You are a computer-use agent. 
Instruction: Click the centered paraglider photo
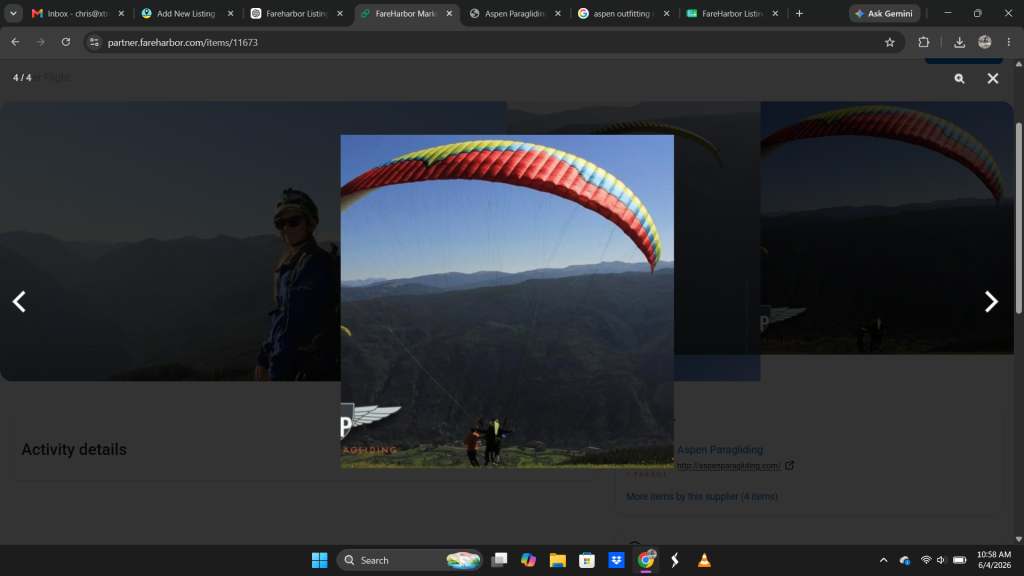point(507,301)
